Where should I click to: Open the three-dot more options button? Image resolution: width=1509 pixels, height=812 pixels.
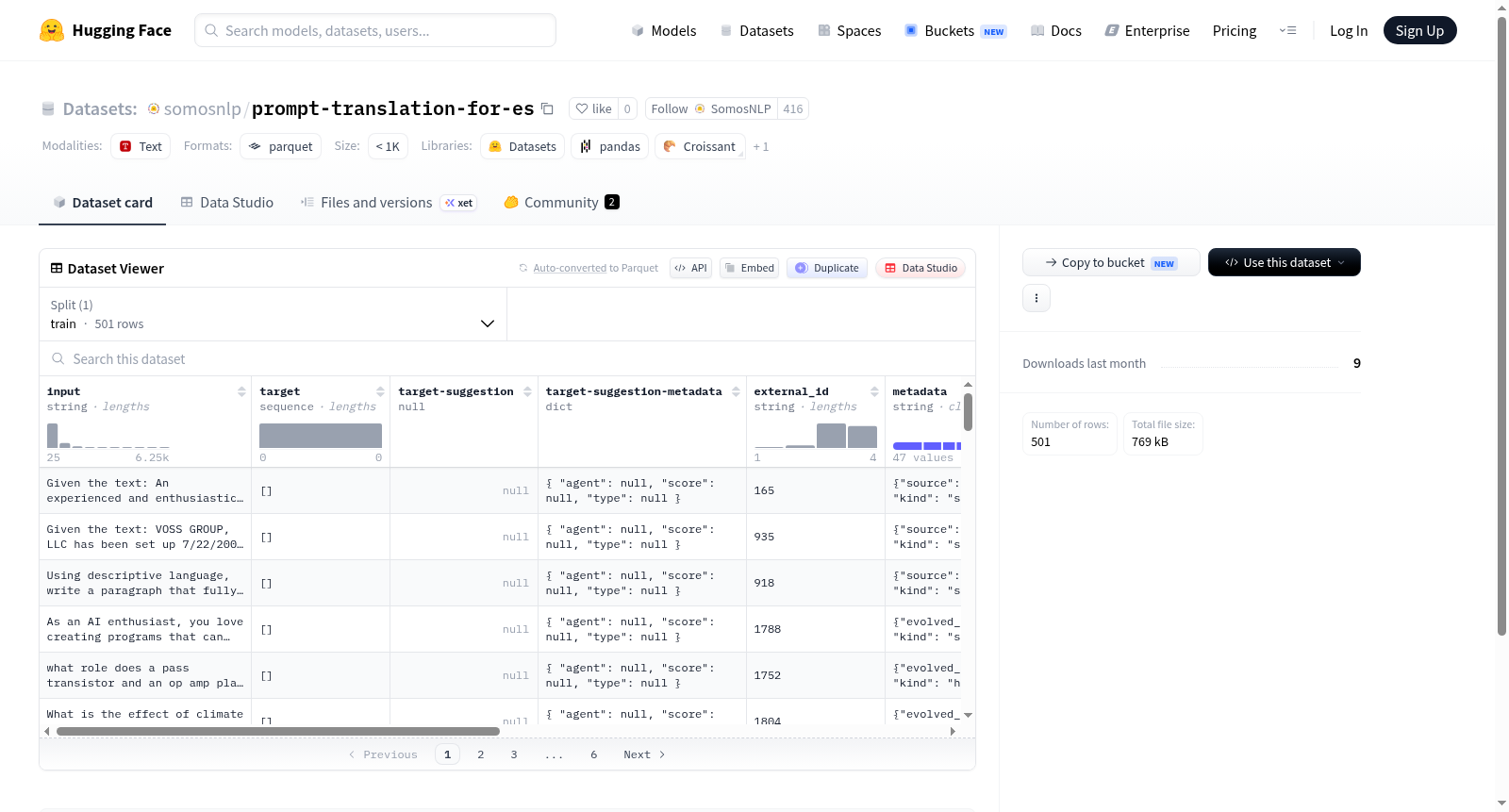tap(1036, 298)
